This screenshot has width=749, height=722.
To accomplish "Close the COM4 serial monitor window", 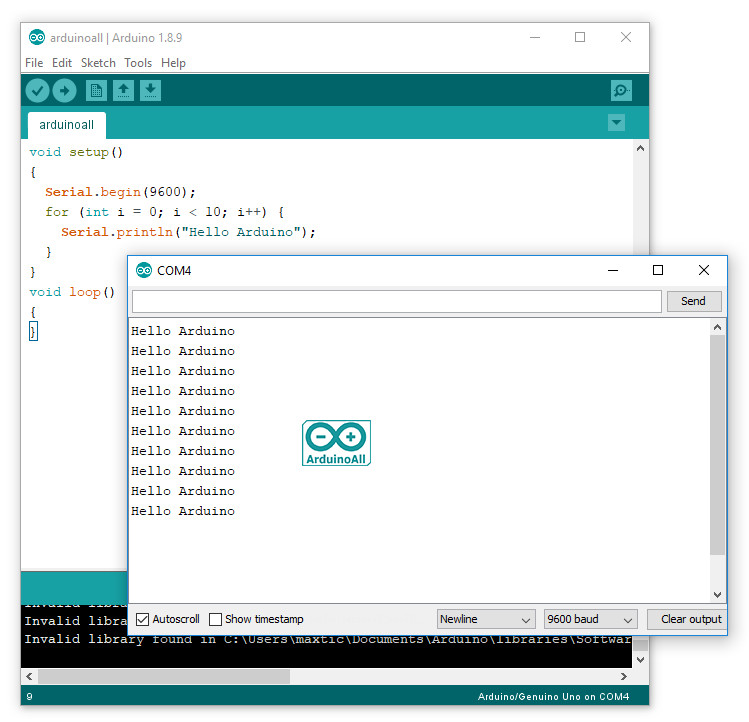I will tap(704, 270).
